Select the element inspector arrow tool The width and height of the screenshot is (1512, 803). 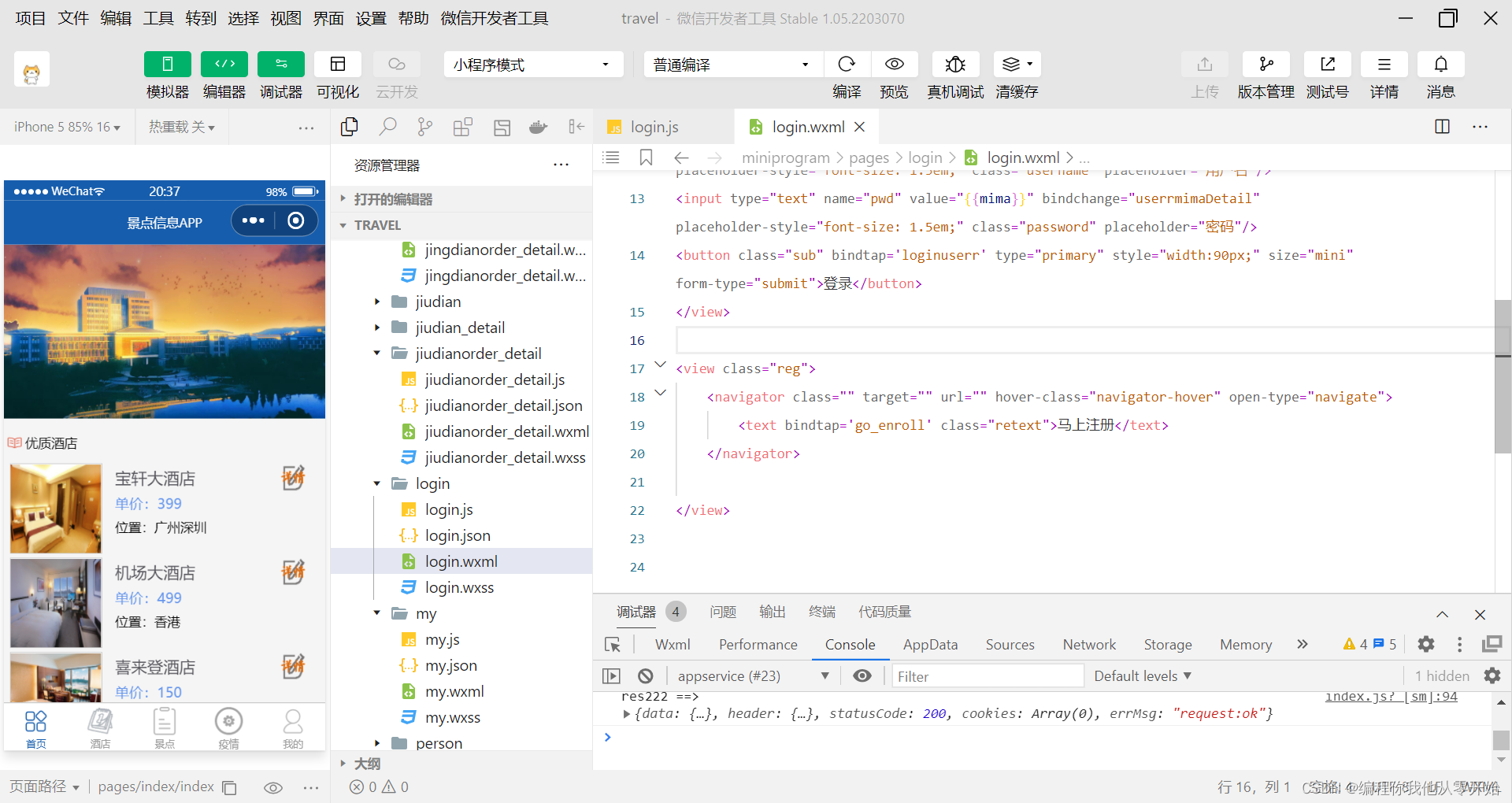(613, 645)
